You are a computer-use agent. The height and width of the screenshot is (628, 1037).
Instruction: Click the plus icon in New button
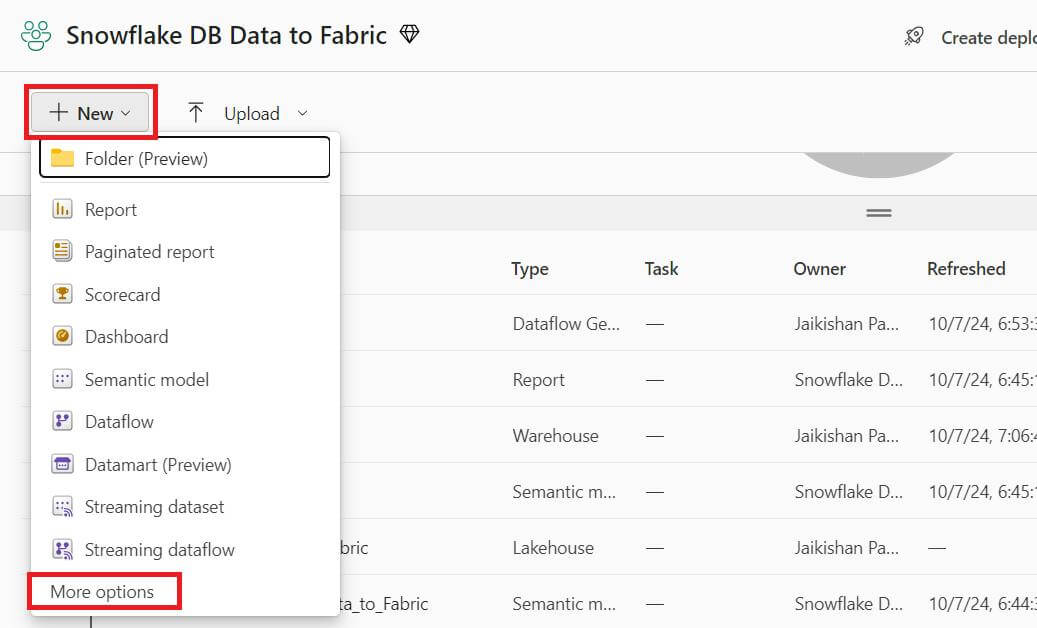click(59, 112)
